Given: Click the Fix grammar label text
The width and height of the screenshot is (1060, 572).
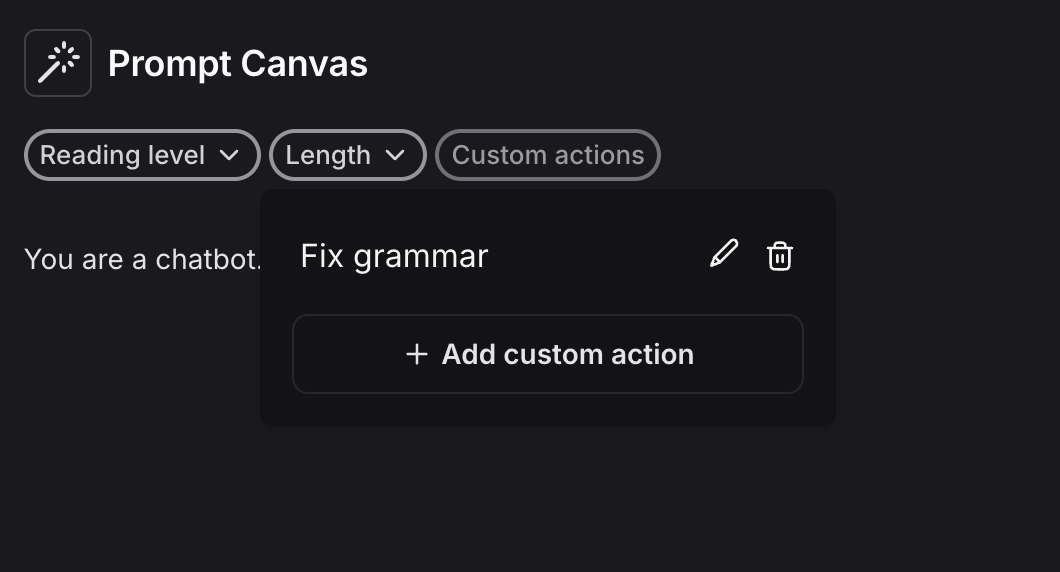Looking at the screenshot, I should coord(394,256).
